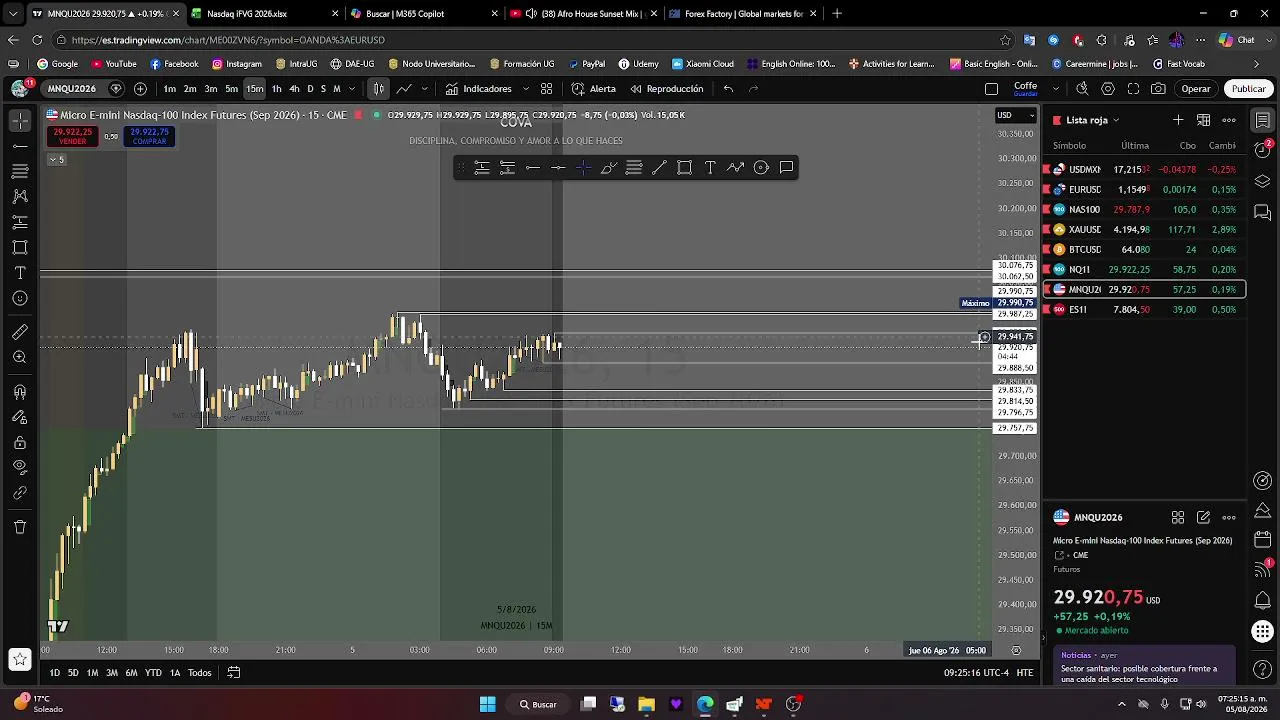1280x720 pixels.
Task: Select the 3M date range tab
Action: tap(112, 673)
